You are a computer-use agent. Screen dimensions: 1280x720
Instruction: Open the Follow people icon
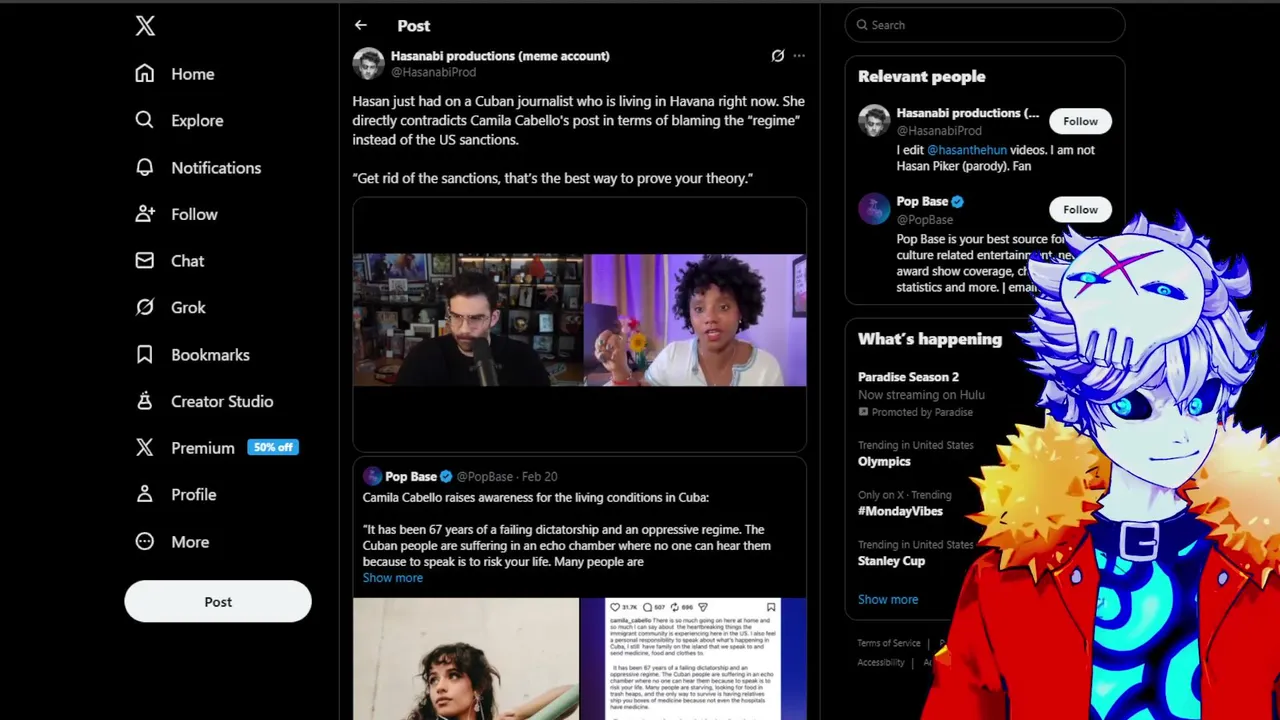[145, 214]
